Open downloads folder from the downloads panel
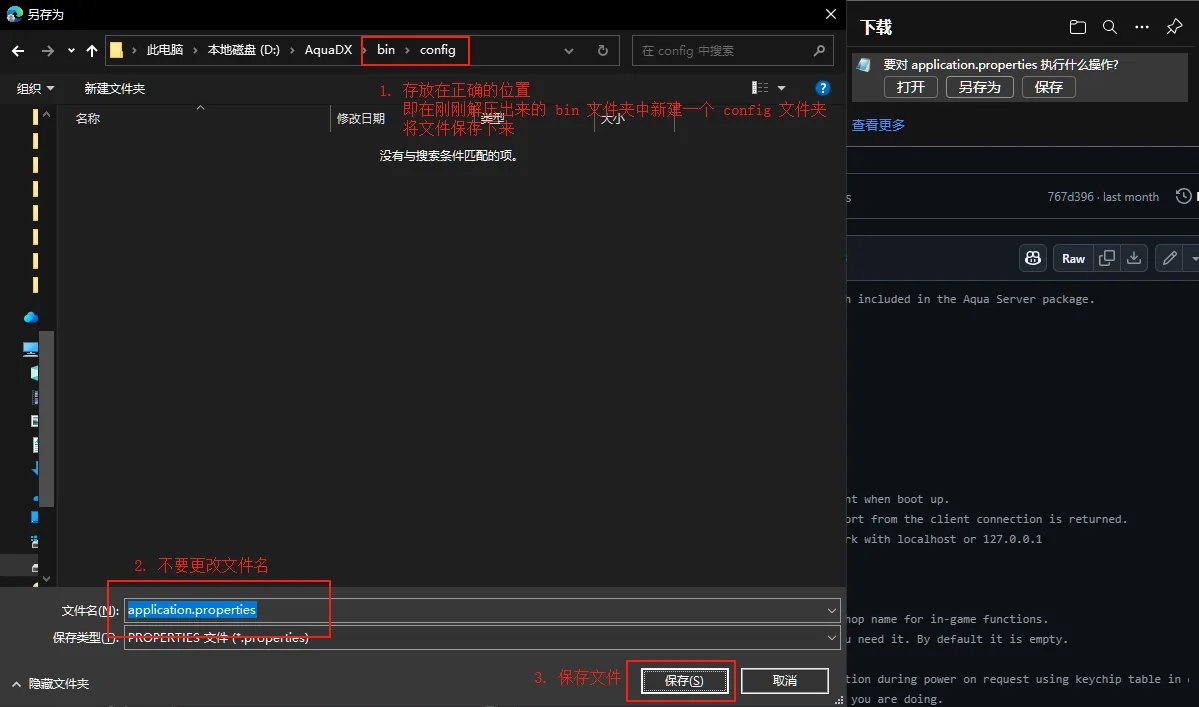Image resolution: width=1199 pixels, height=707 pixels. tap(1077, 27)
